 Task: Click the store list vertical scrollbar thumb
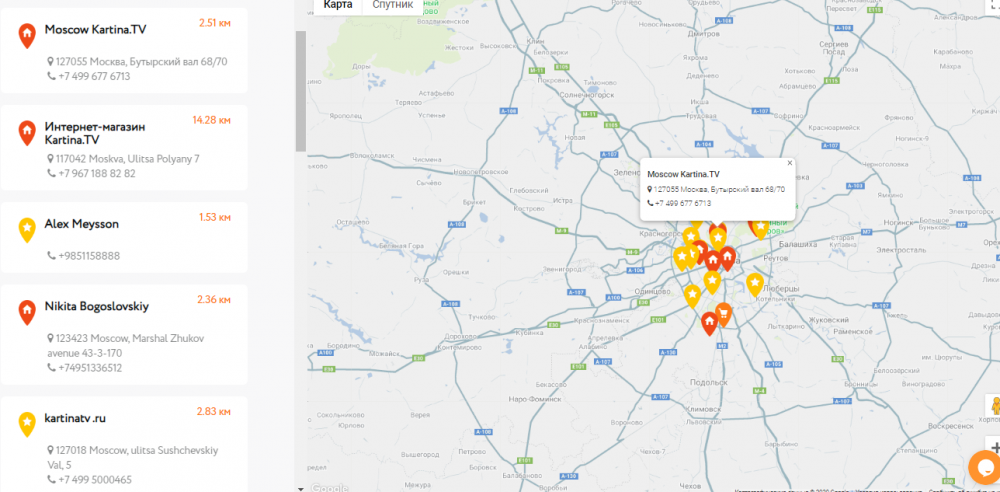pyautogui.click(x=300, y=90)
